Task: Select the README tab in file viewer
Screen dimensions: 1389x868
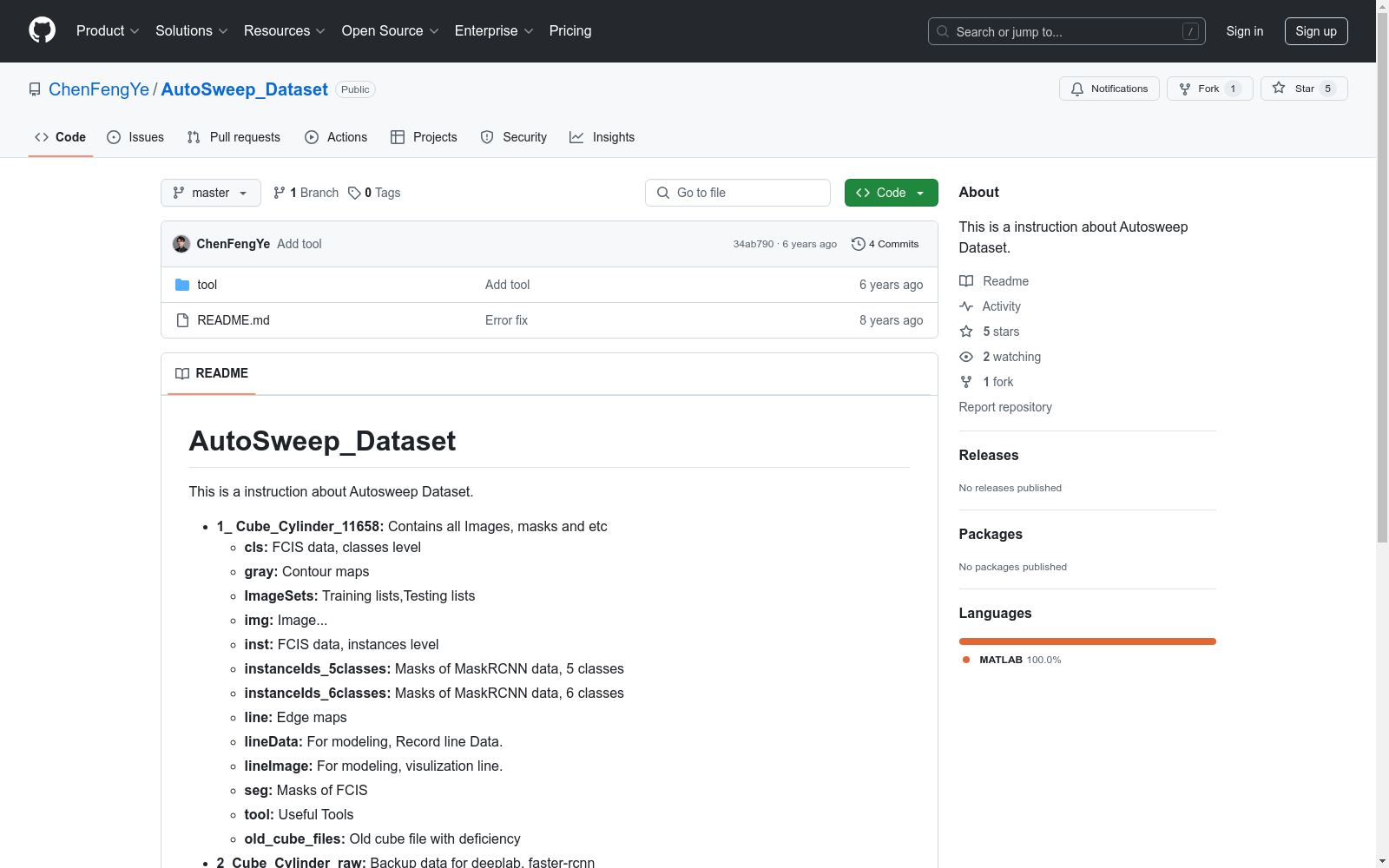Action: [212, 373]
